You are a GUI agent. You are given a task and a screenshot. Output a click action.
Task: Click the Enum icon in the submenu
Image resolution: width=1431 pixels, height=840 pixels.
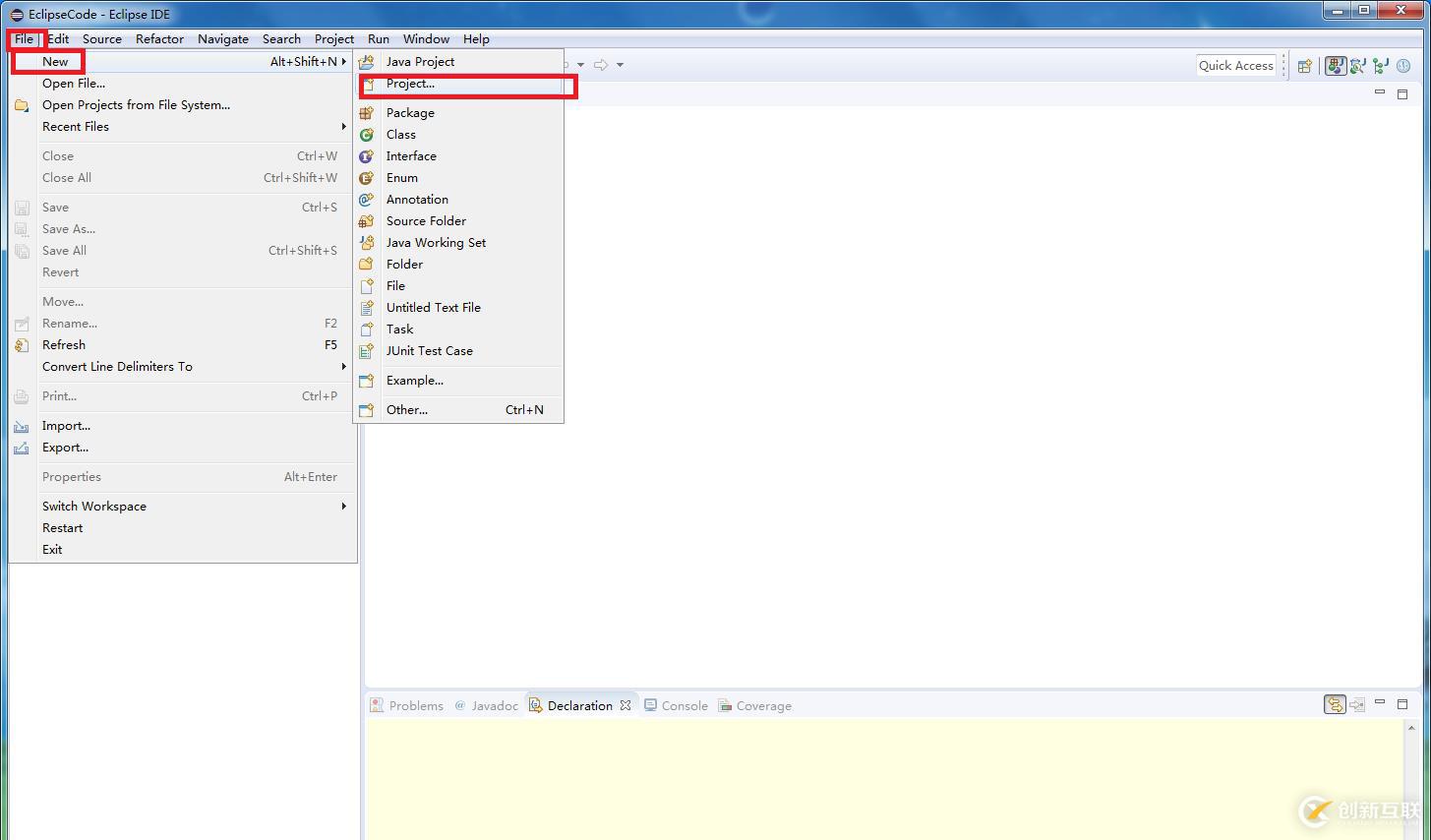coord(367,178)
